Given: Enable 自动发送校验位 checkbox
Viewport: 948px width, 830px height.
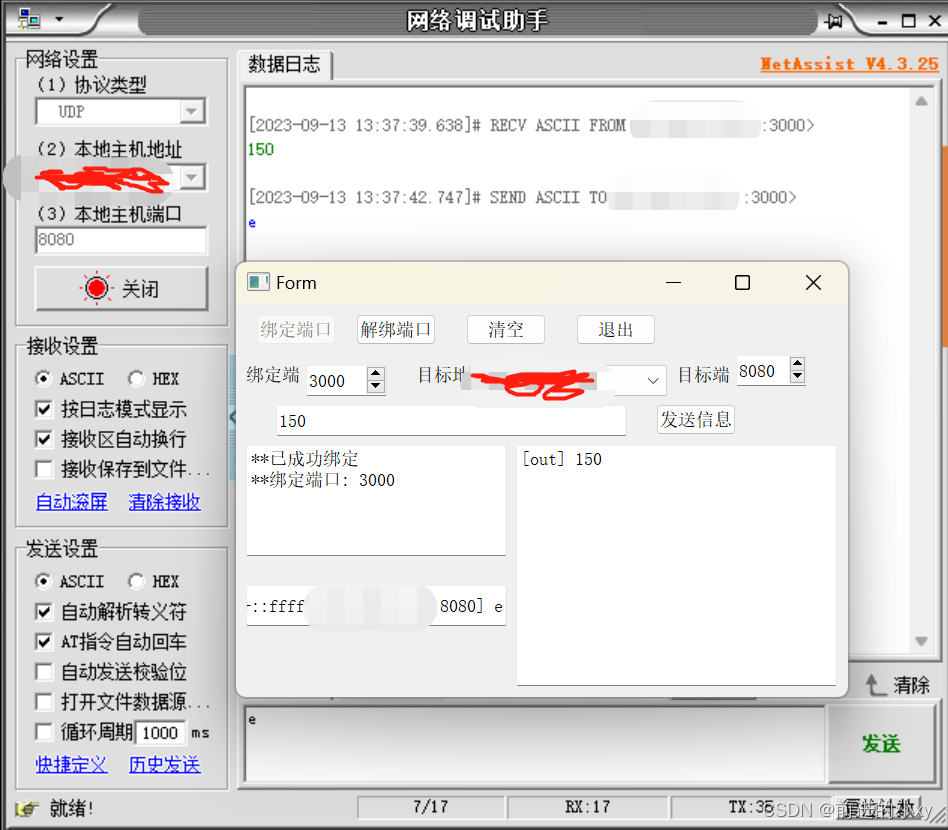Looking at the screenshot, I should (44, 672).
